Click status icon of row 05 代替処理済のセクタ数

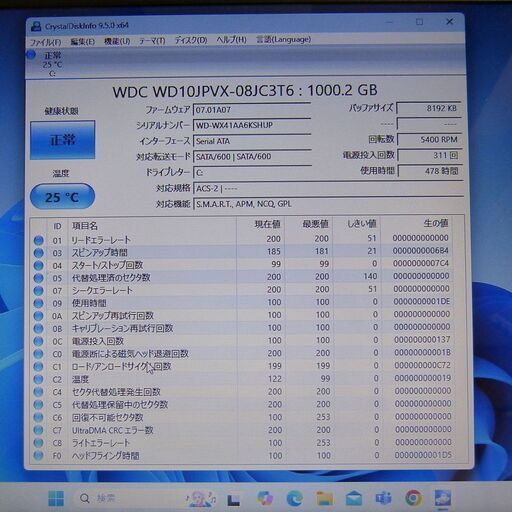[x=39, y=278]
